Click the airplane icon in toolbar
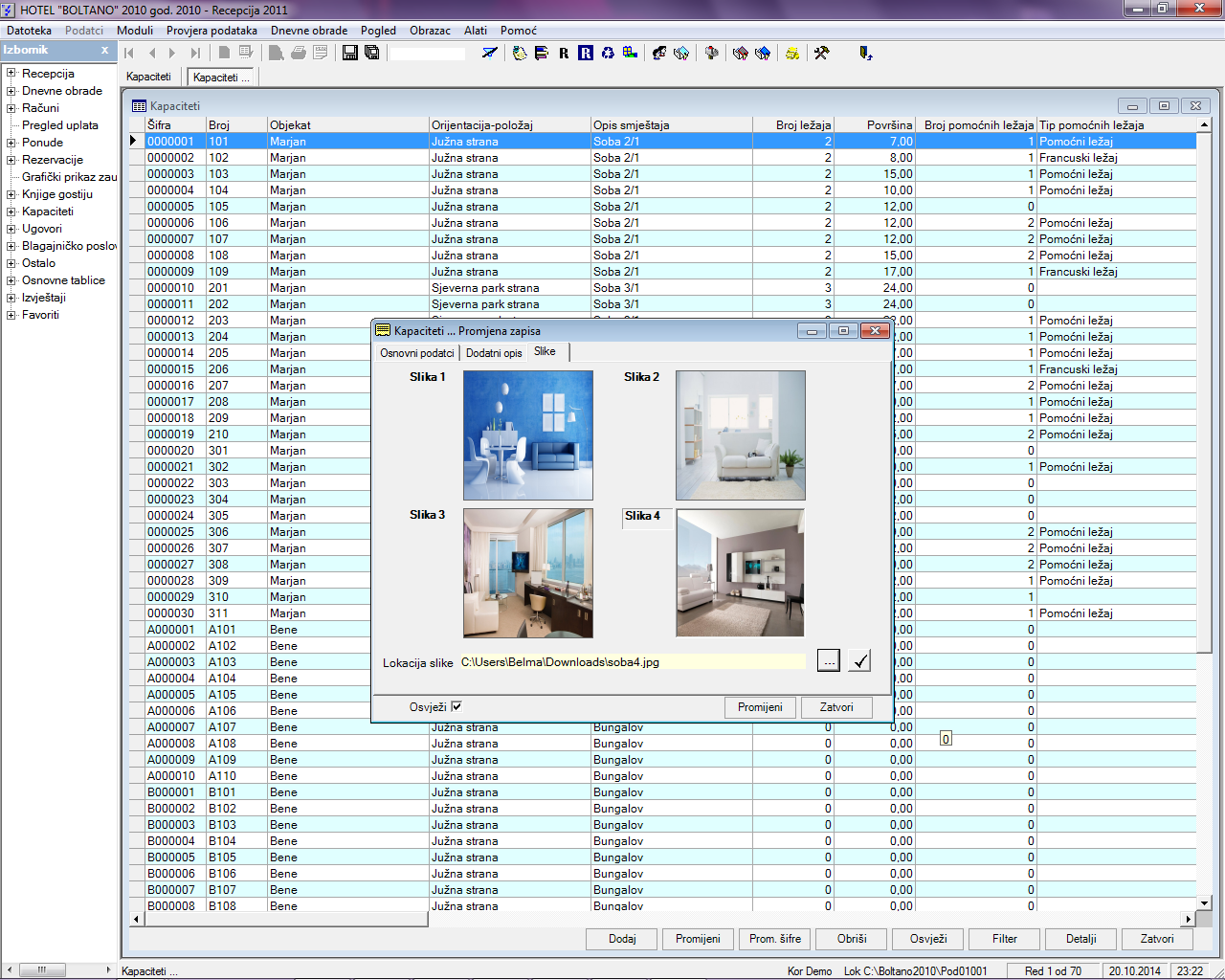The image size is (1225, 980). pyautogui.click(x=490, y=53)
